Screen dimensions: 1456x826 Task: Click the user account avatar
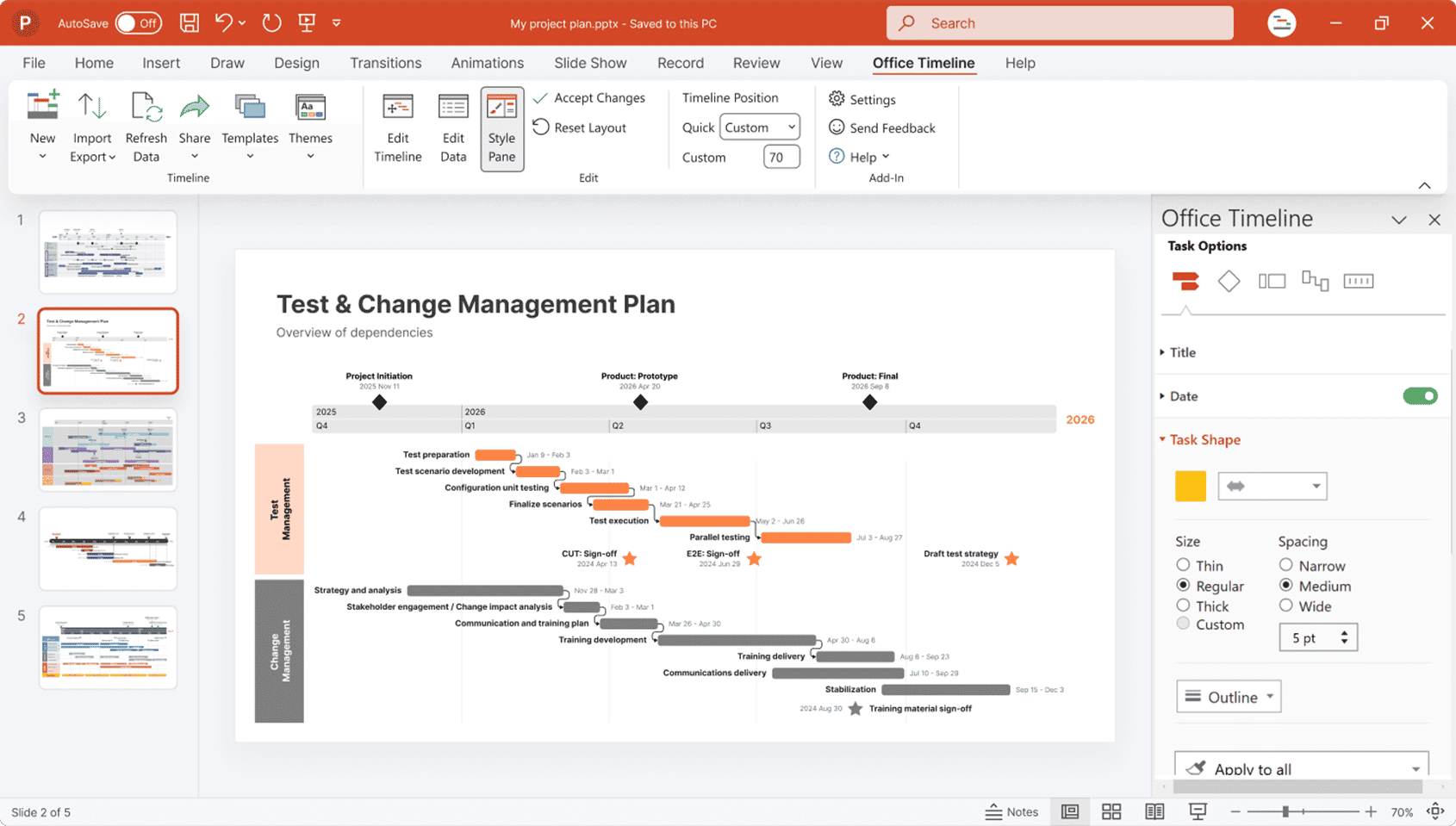pos(1281,23)
